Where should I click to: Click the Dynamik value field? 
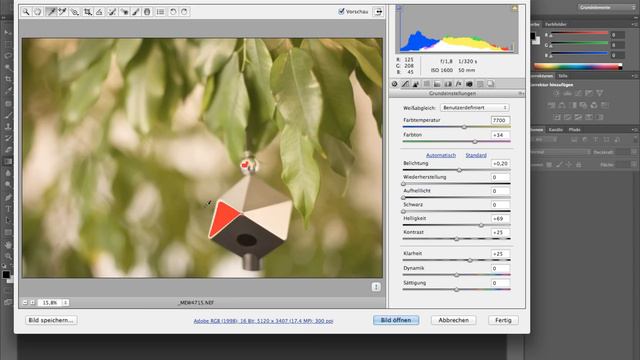(x=500, y=268)
